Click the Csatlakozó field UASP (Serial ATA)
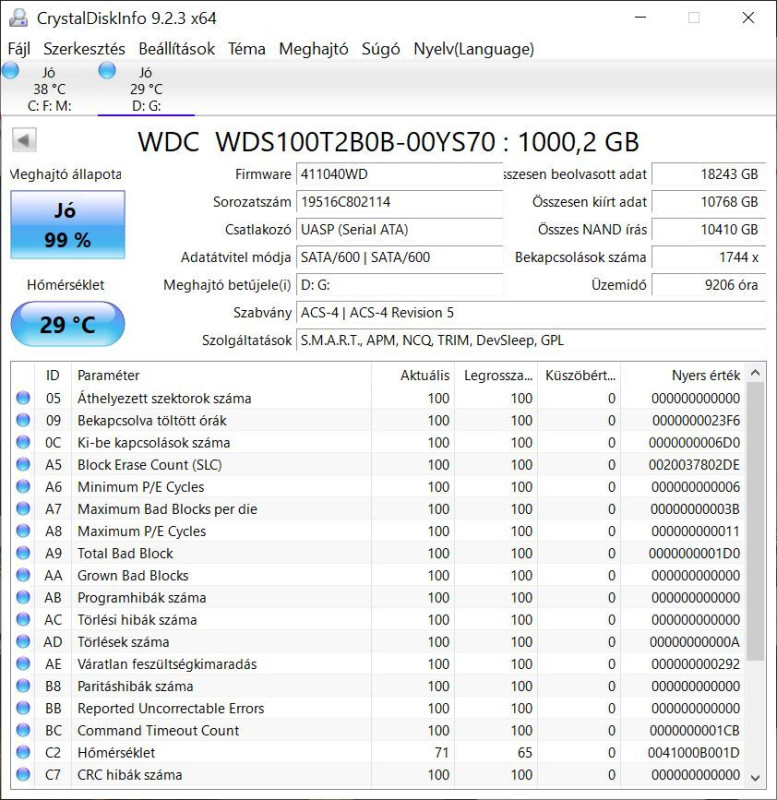The width and height of the screenshot is (777, 800). pyautogui.click(x=399, y=230)
